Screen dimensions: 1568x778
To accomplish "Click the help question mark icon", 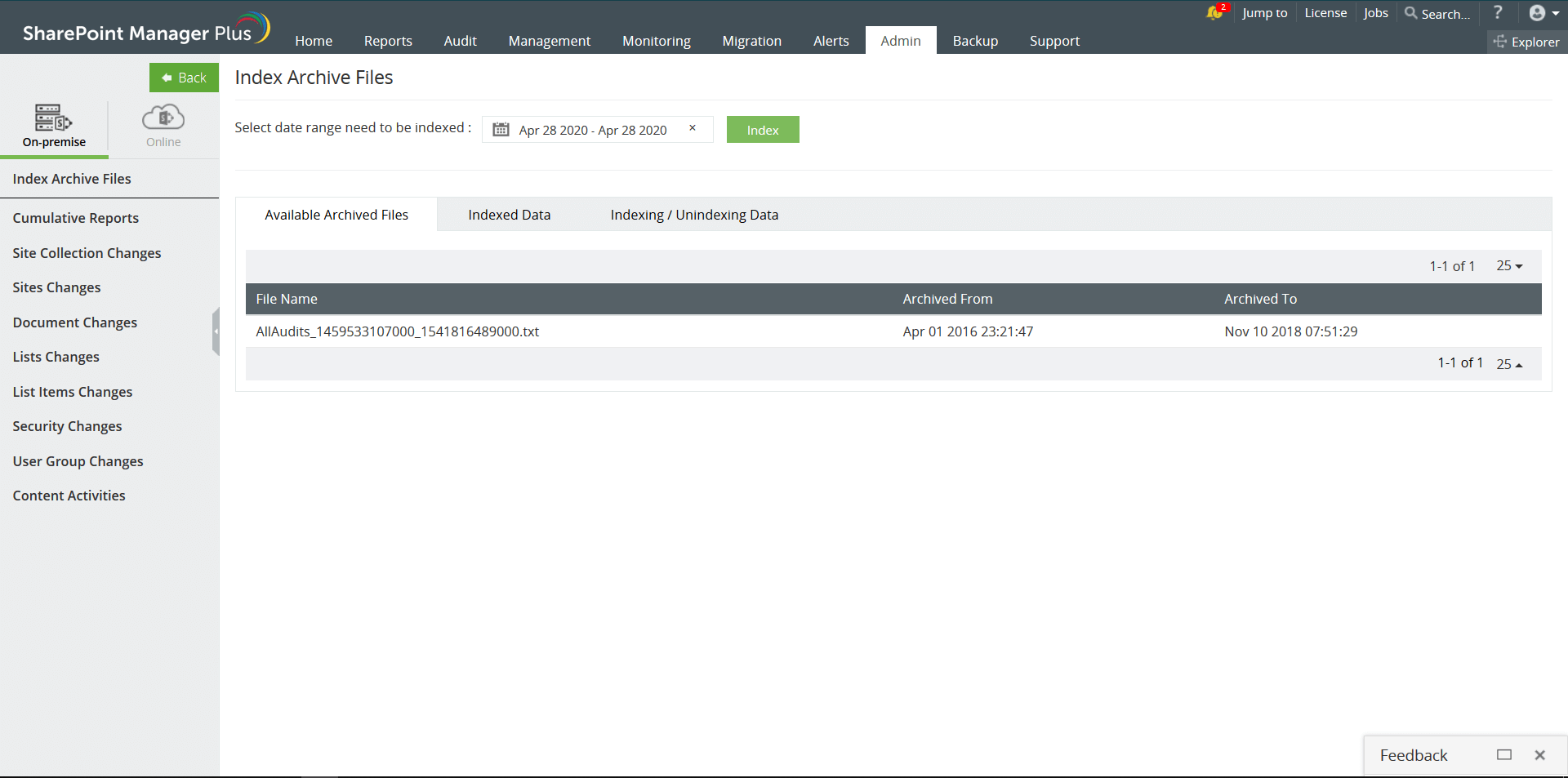I will 1498,12.
